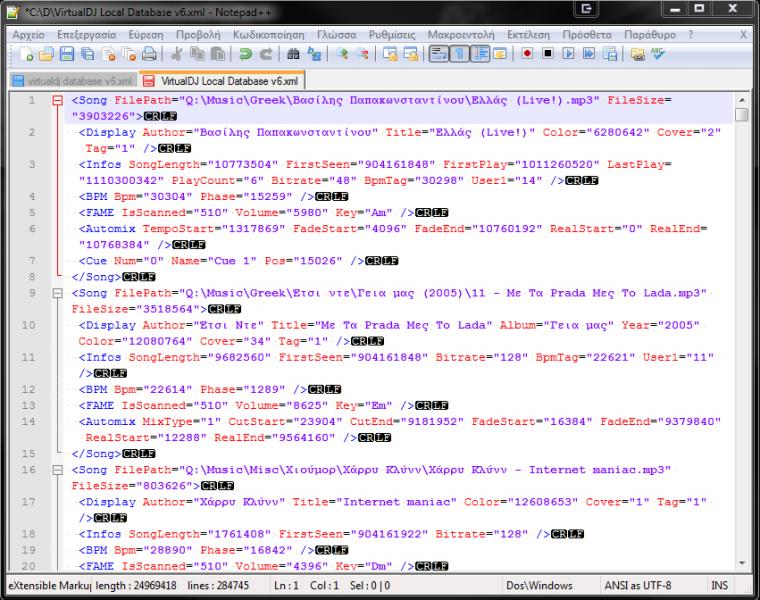
Task: Click the vertical scrollbar up arrow
Action: click(742, 100)
